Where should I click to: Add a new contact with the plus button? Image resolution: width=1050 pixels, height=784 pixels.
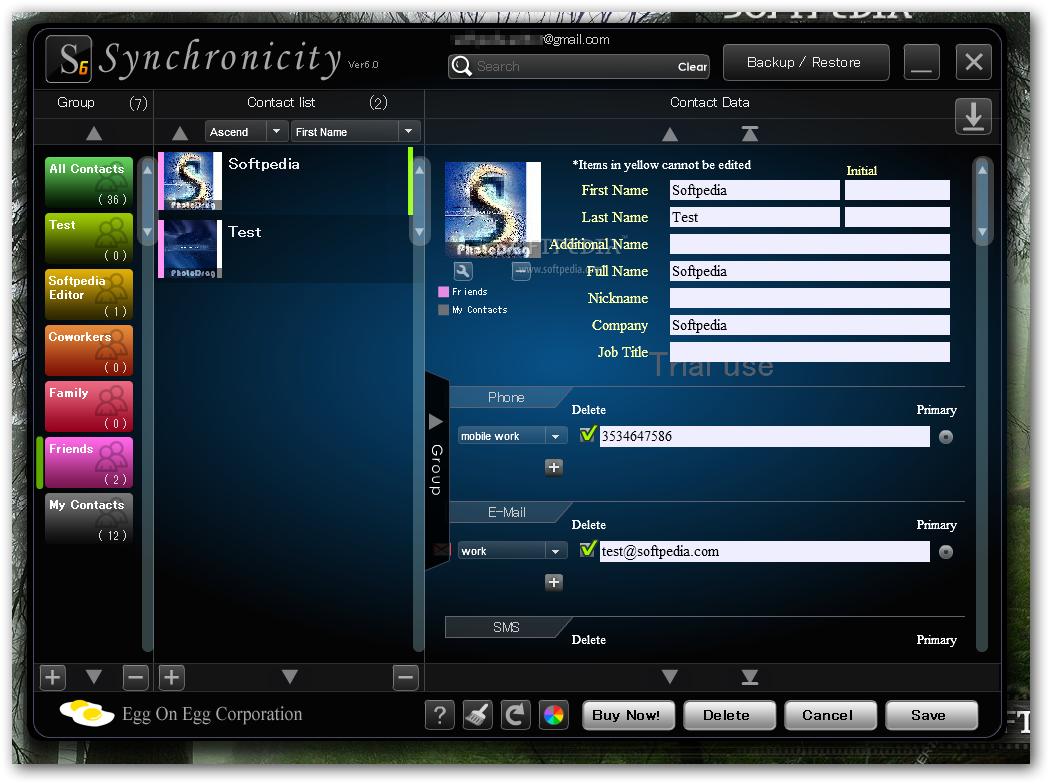[x=171, y=678]
